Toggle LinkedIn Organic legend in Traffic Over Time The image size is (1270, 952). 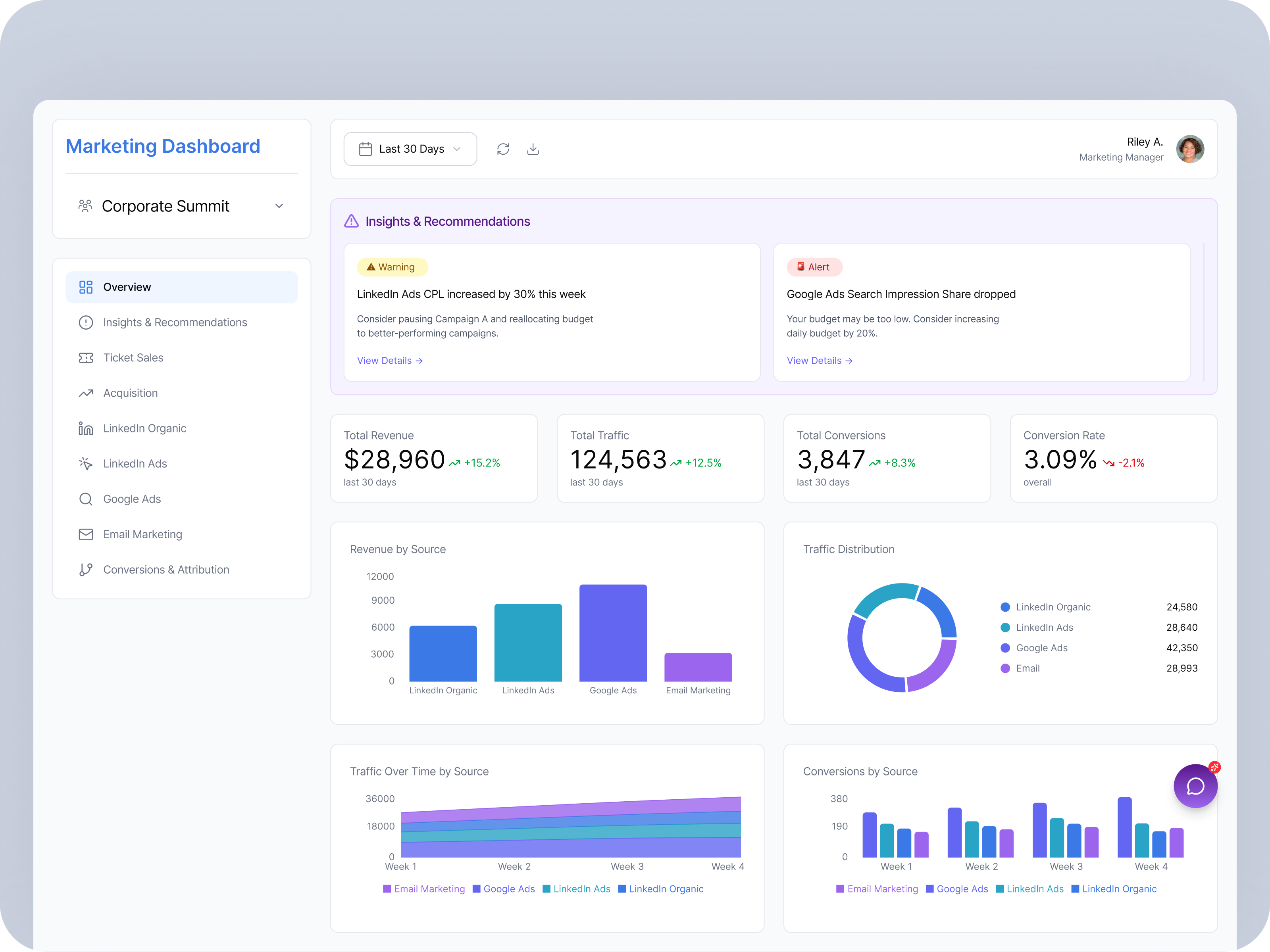pos(660,889)
